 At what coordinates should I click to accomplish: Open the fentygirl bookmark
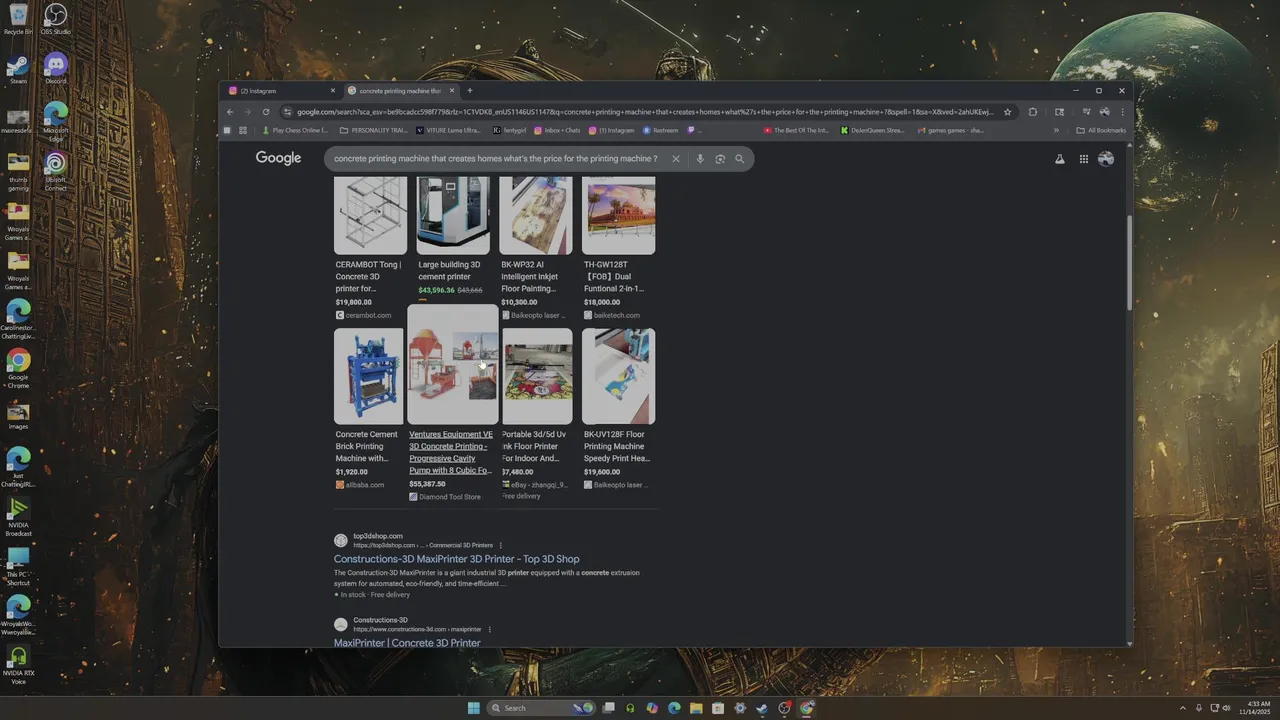tap(510, 130)
